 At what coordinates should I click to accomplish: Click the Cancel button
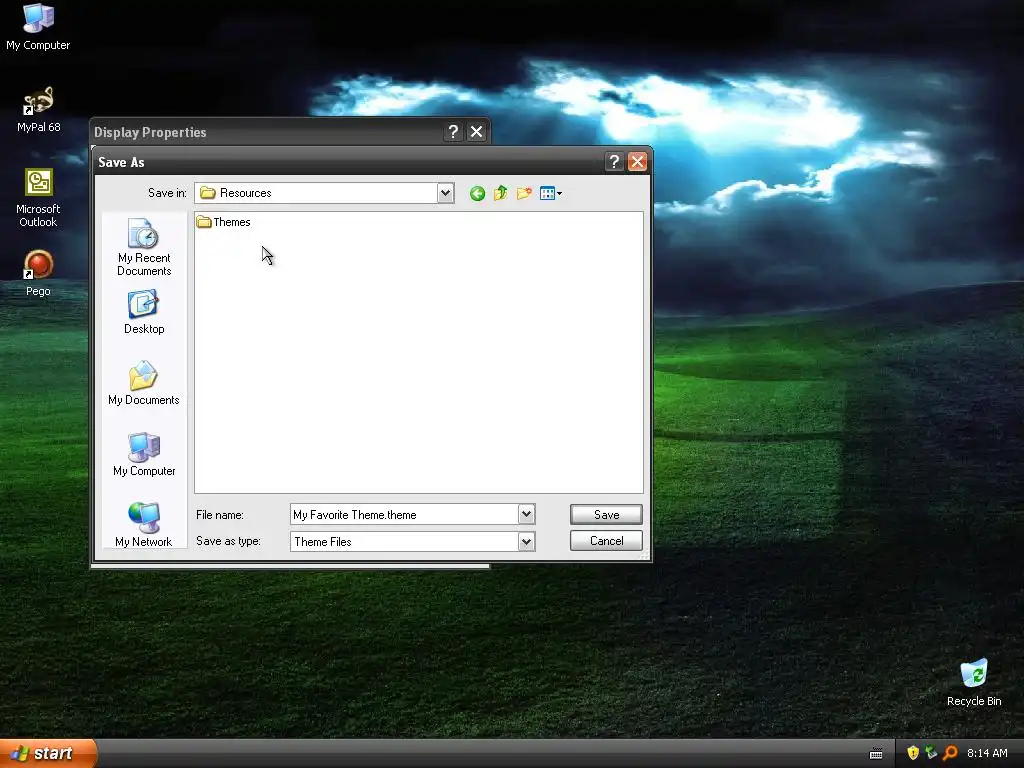[x=606, y=541]
